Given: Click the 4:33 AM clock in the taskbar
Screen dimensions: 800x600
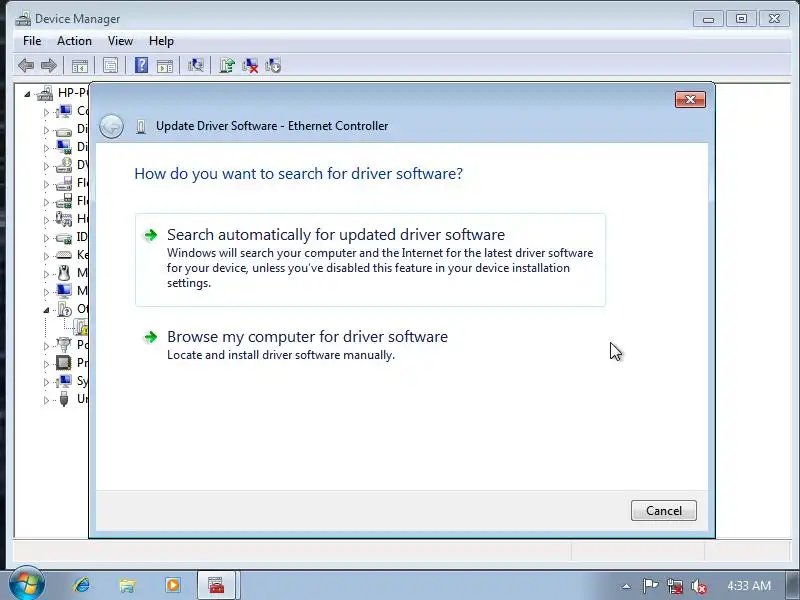Looking at the screenshot, I should tap(748, 586).
